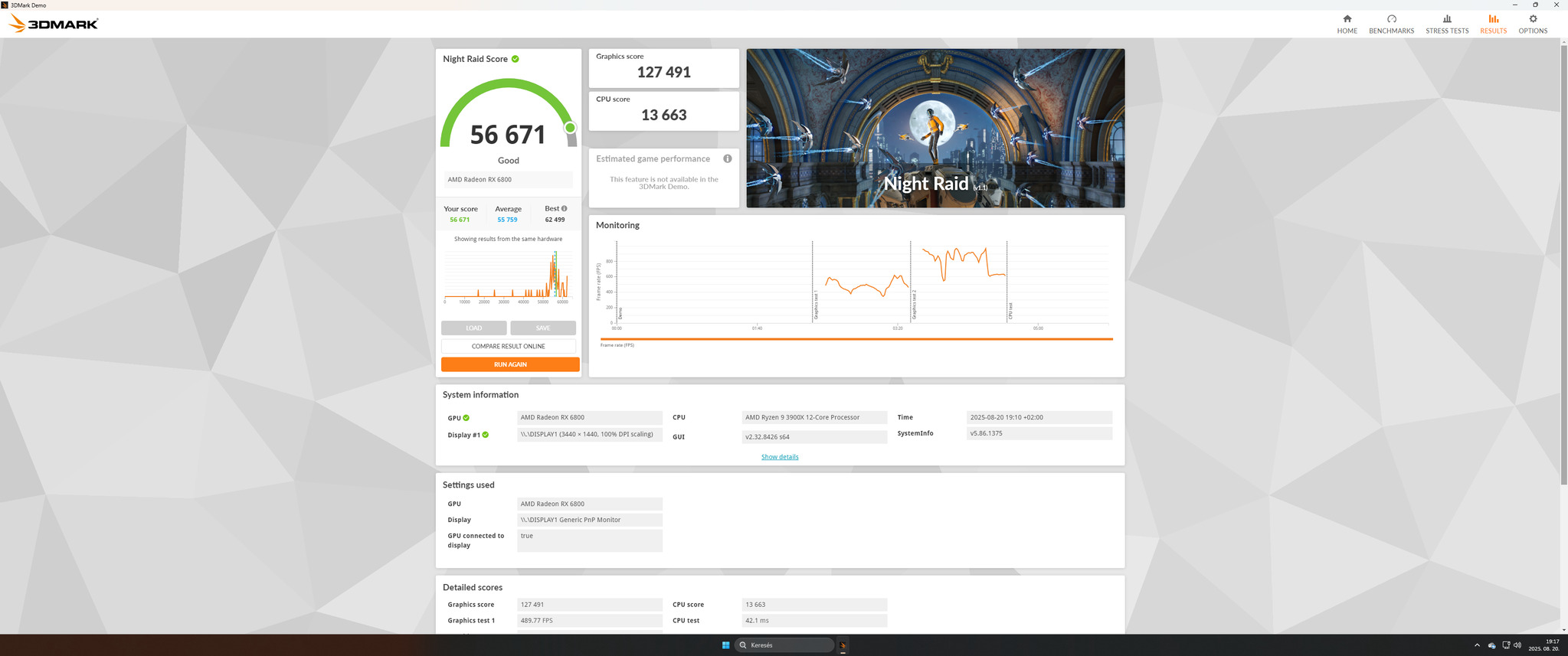Viewport: 1568px width, 656px height.
Task: Click the green check next to Display #1
Action: [486, 435]
